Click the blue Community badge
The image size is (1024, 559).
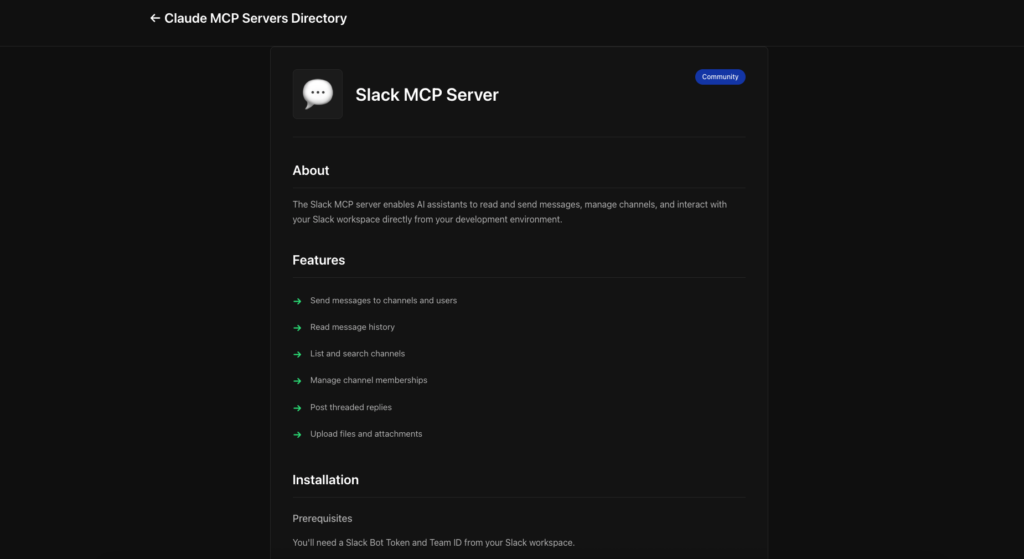click(720, 77)
